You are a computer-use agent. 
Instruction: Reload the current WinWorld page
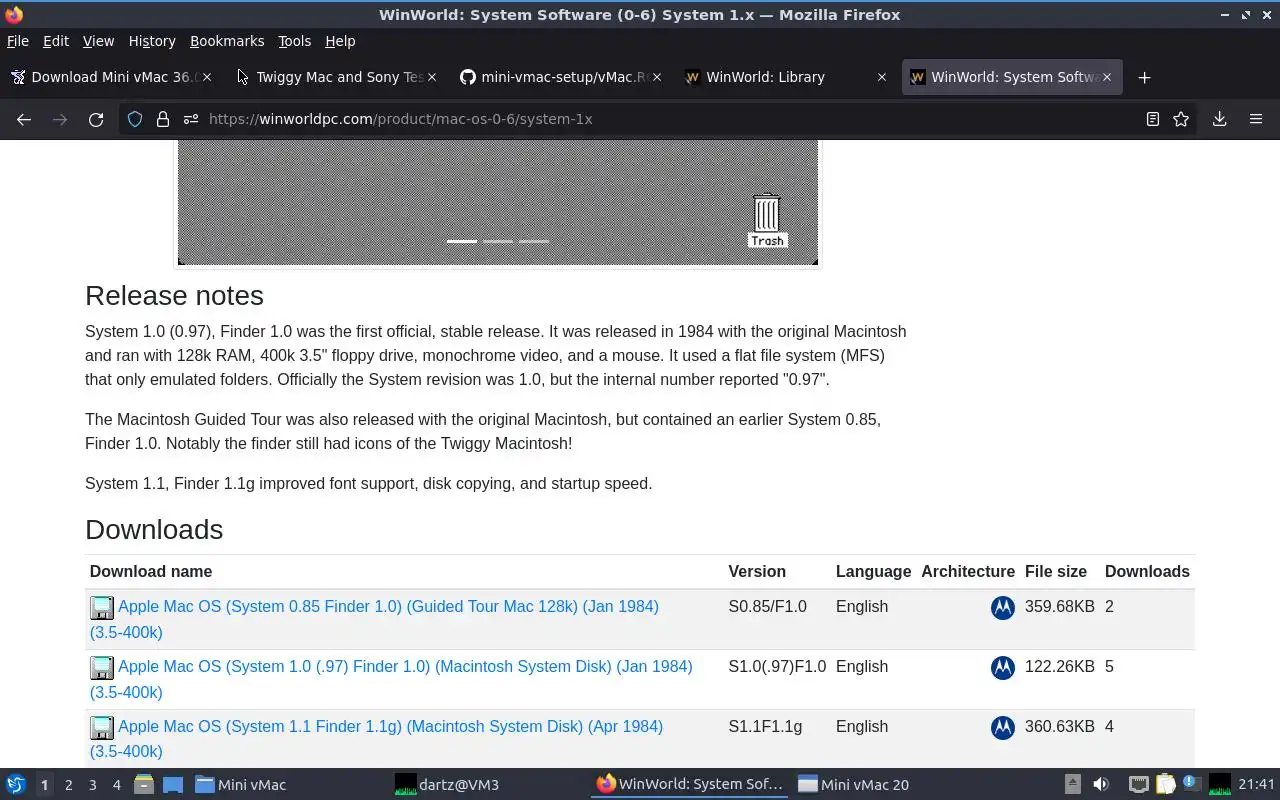[x=96, y=119]
